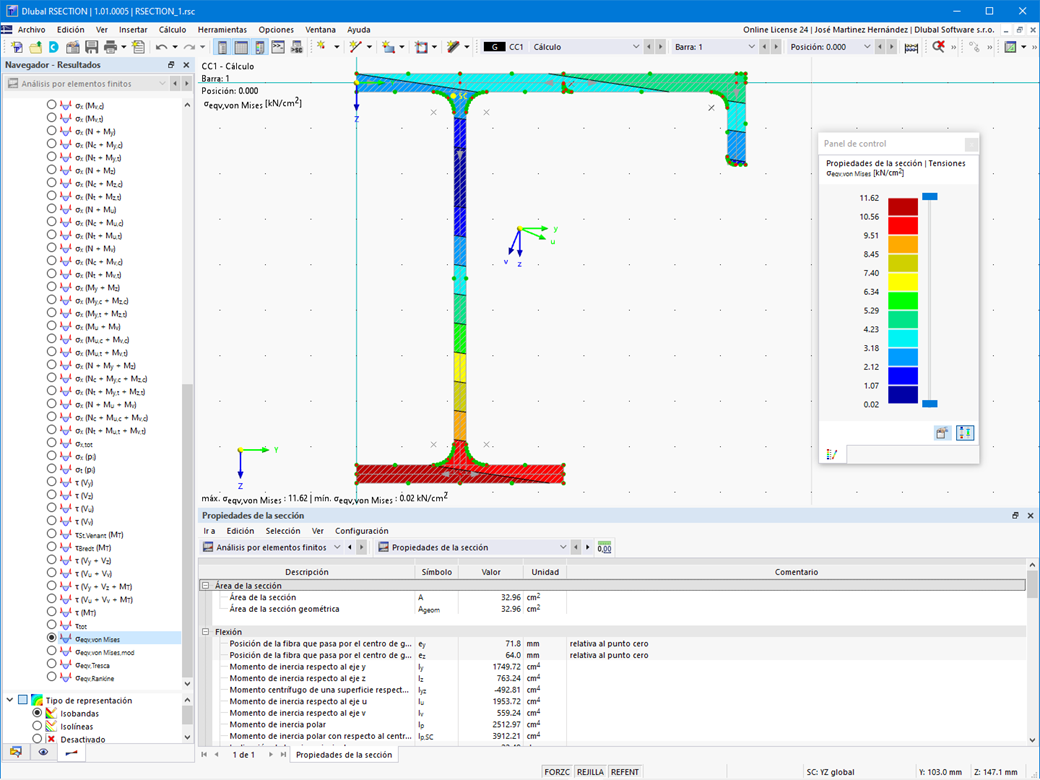Select the σeqv,von Mises,mod radio button
The height and width of the screenshot is (780, 1040).
coord(52,651)
